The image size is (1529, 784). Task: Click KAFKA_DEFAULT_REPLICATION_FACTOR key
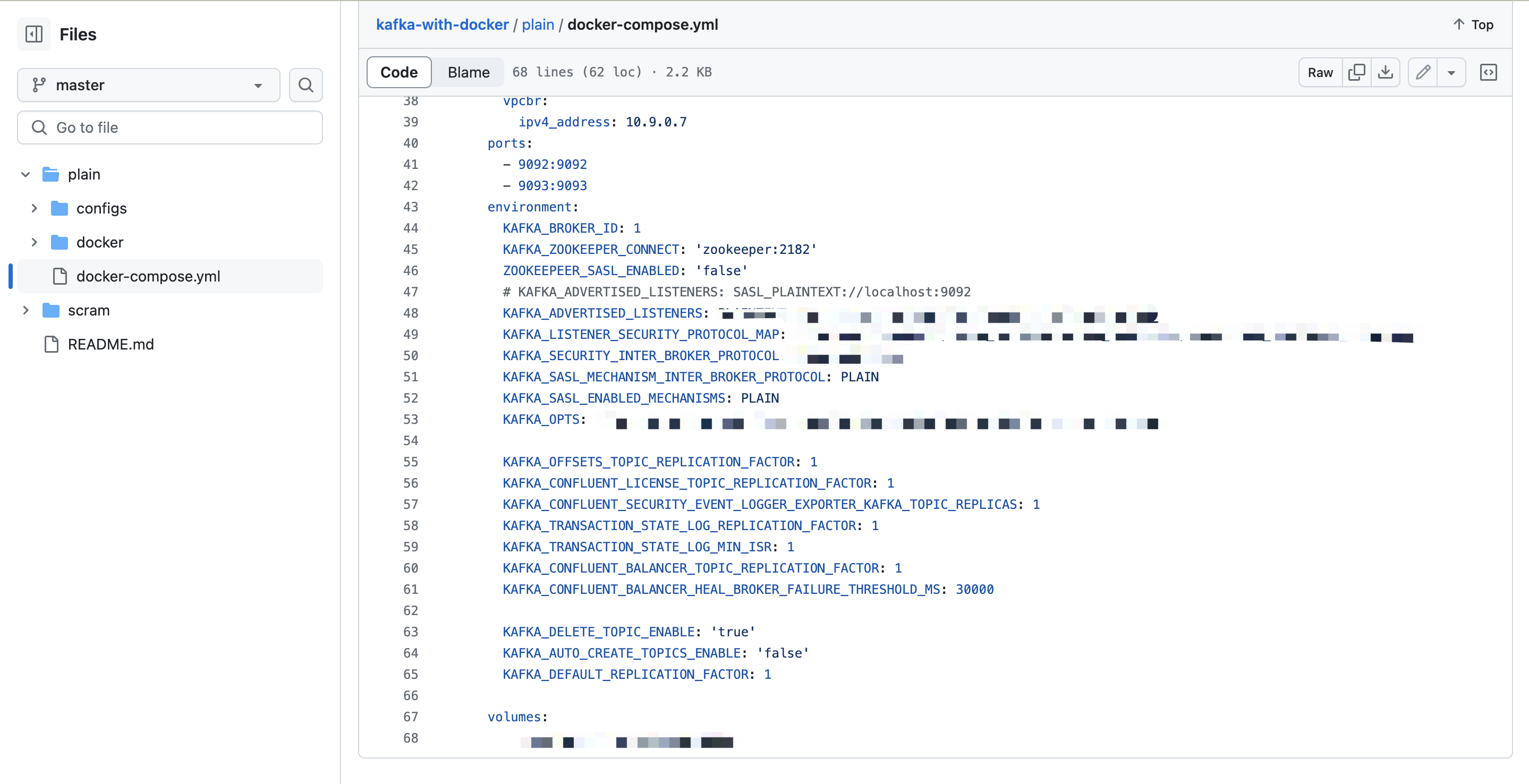[626, 674]
